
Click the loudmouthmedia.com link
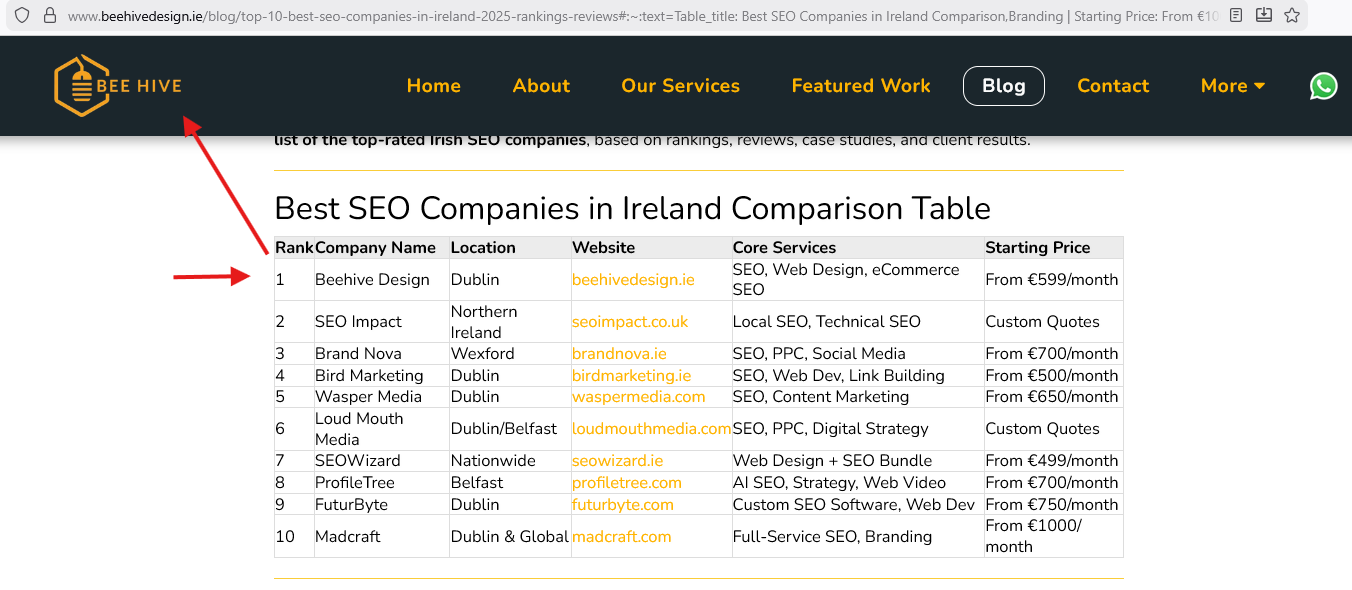click(651, 429)
